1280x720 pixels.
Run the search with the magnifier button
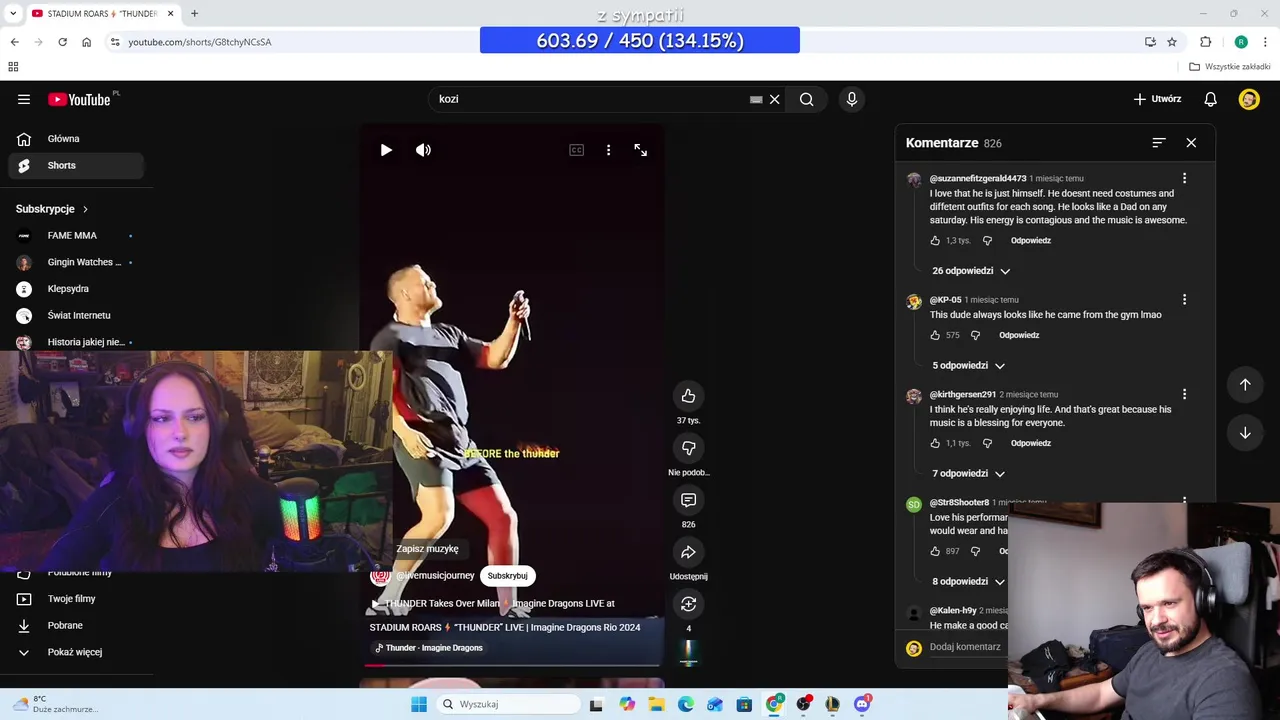(x=806, y=99)
